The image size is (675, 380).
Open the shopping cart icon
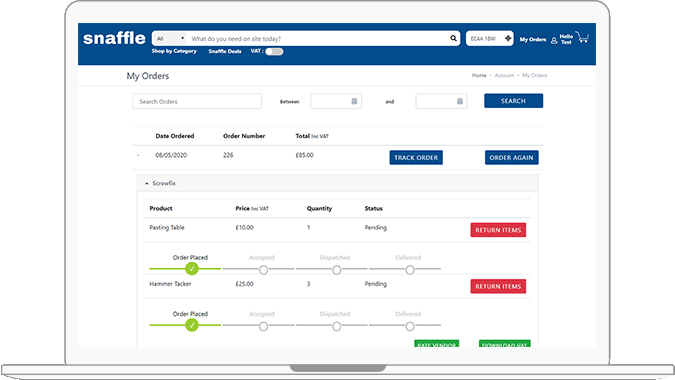(x=582, y=37)
